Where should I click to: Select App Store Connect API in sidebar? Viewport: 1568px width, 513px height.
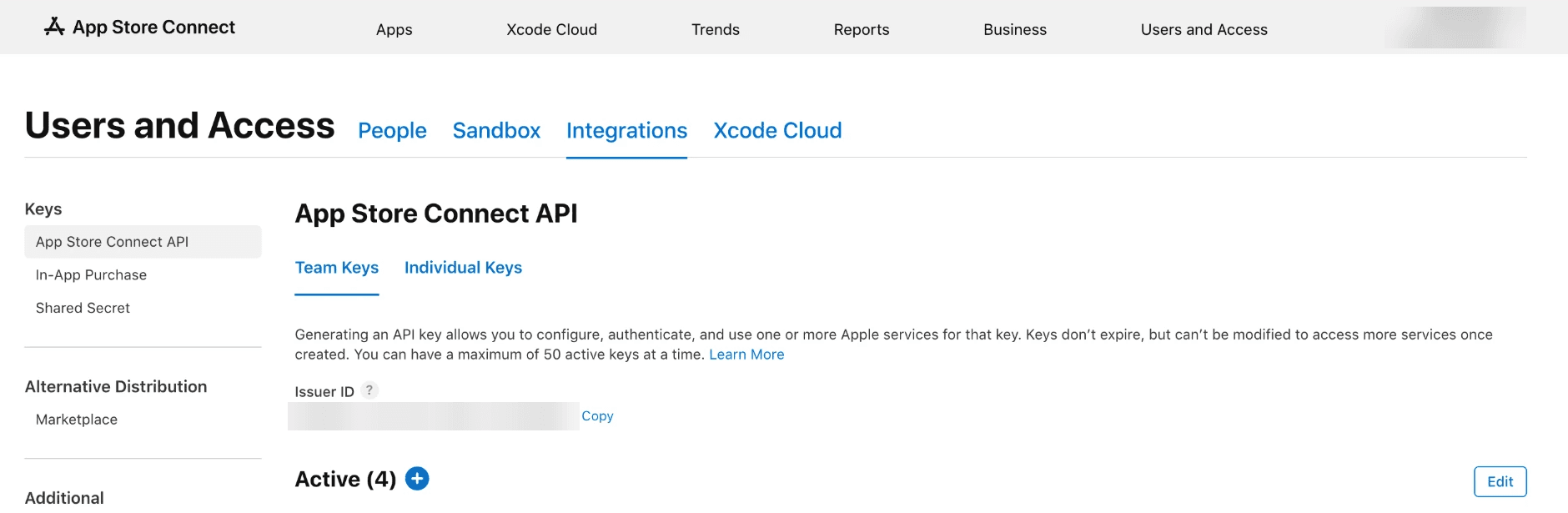click(143, 242)
